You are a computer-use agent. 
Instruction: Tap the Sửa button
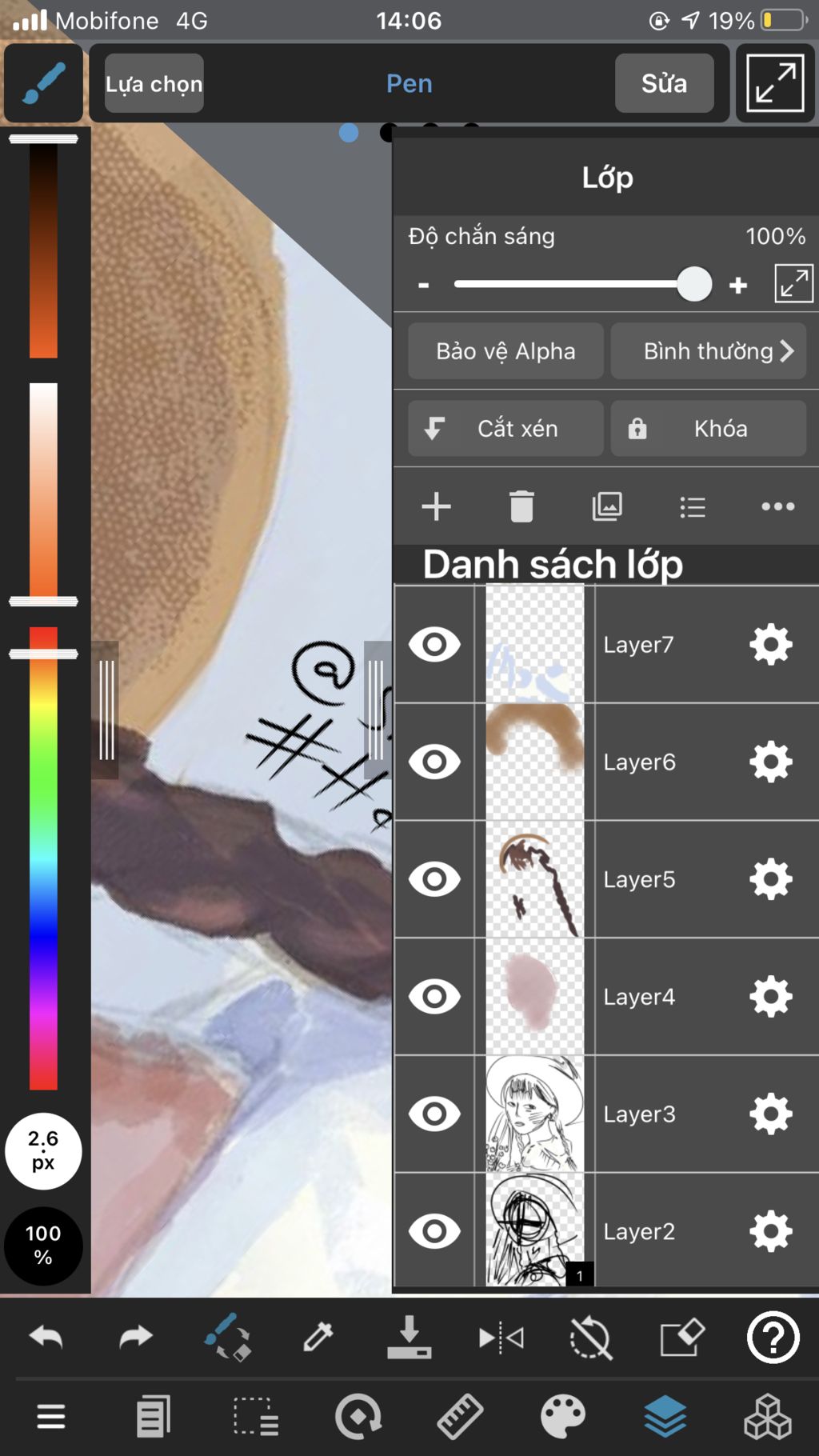point(664,83)
